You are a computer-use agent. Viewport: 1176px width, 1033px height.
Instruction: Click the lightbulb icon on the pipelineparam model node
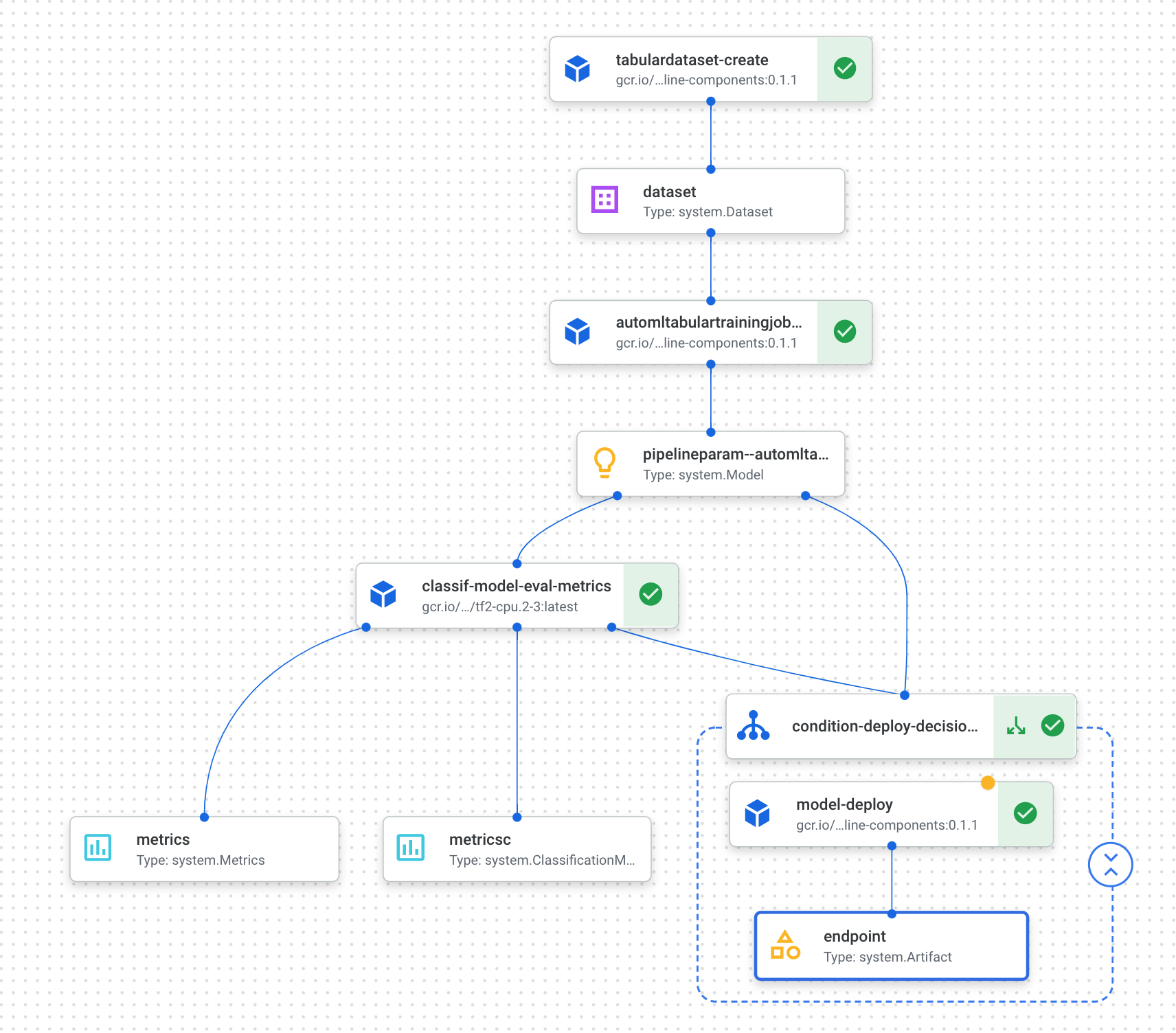(604, 462)
